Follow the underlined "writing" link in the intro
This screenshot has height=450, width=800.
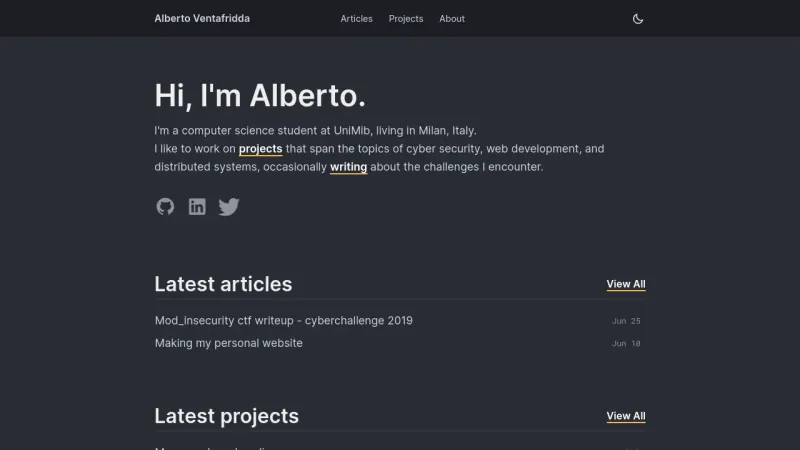pyautogui.click(x=348, y=167)
